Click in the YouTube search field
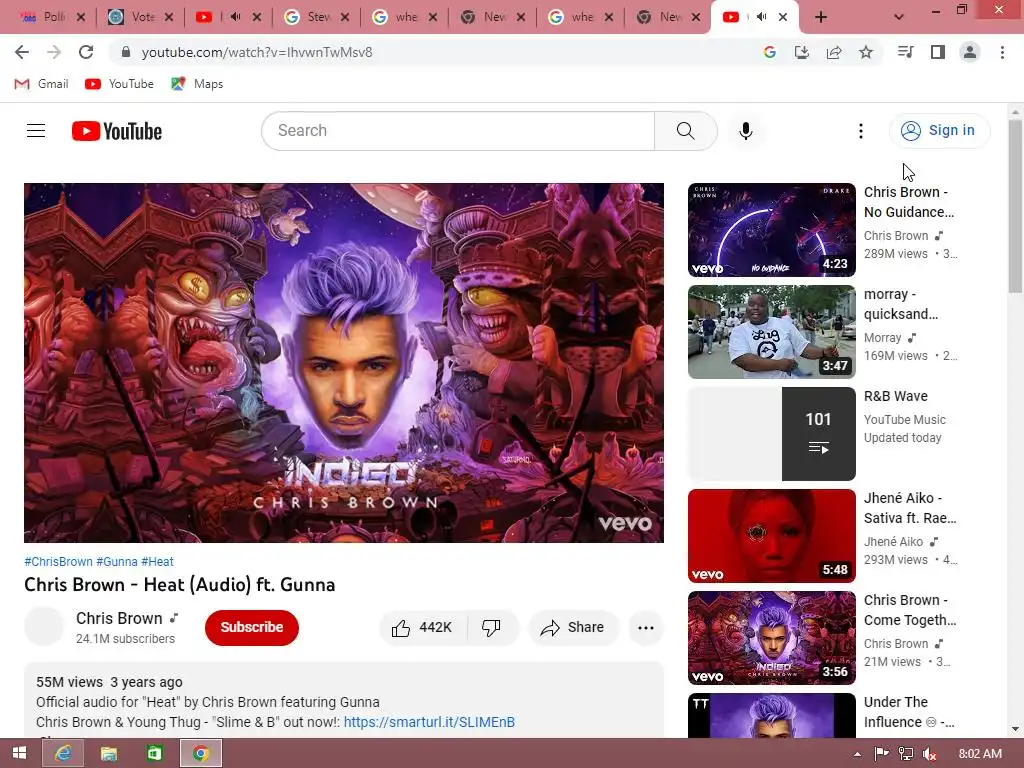1024x768 pixels. point(458,131)
